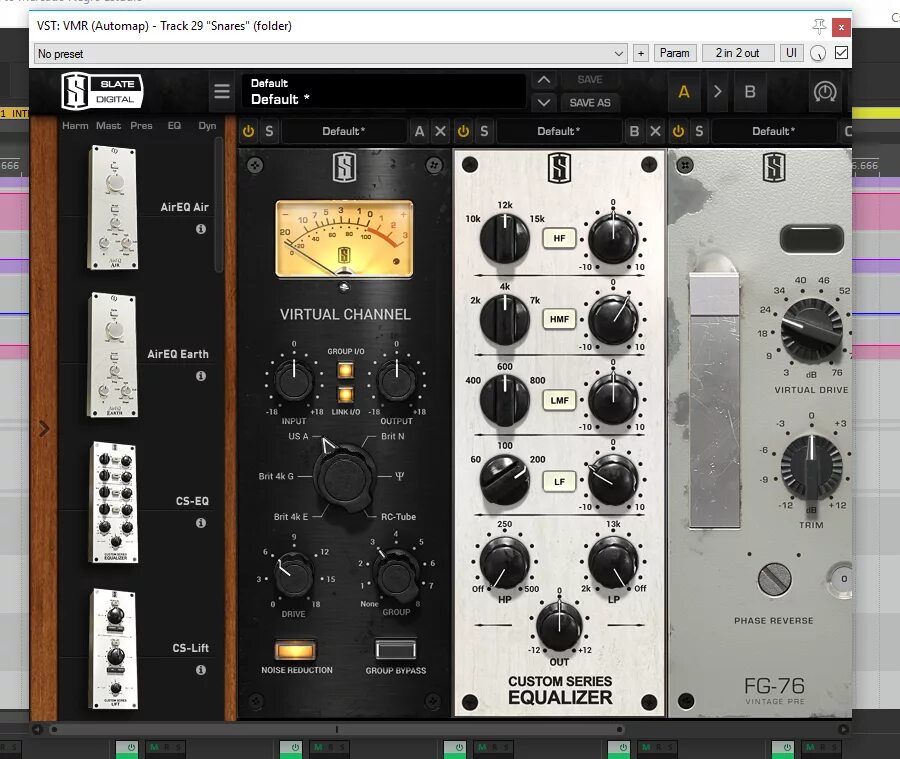900x759 pixels.
Task: Select the AirEQ Earth module thumbnail
Action: tap(112, 355)
